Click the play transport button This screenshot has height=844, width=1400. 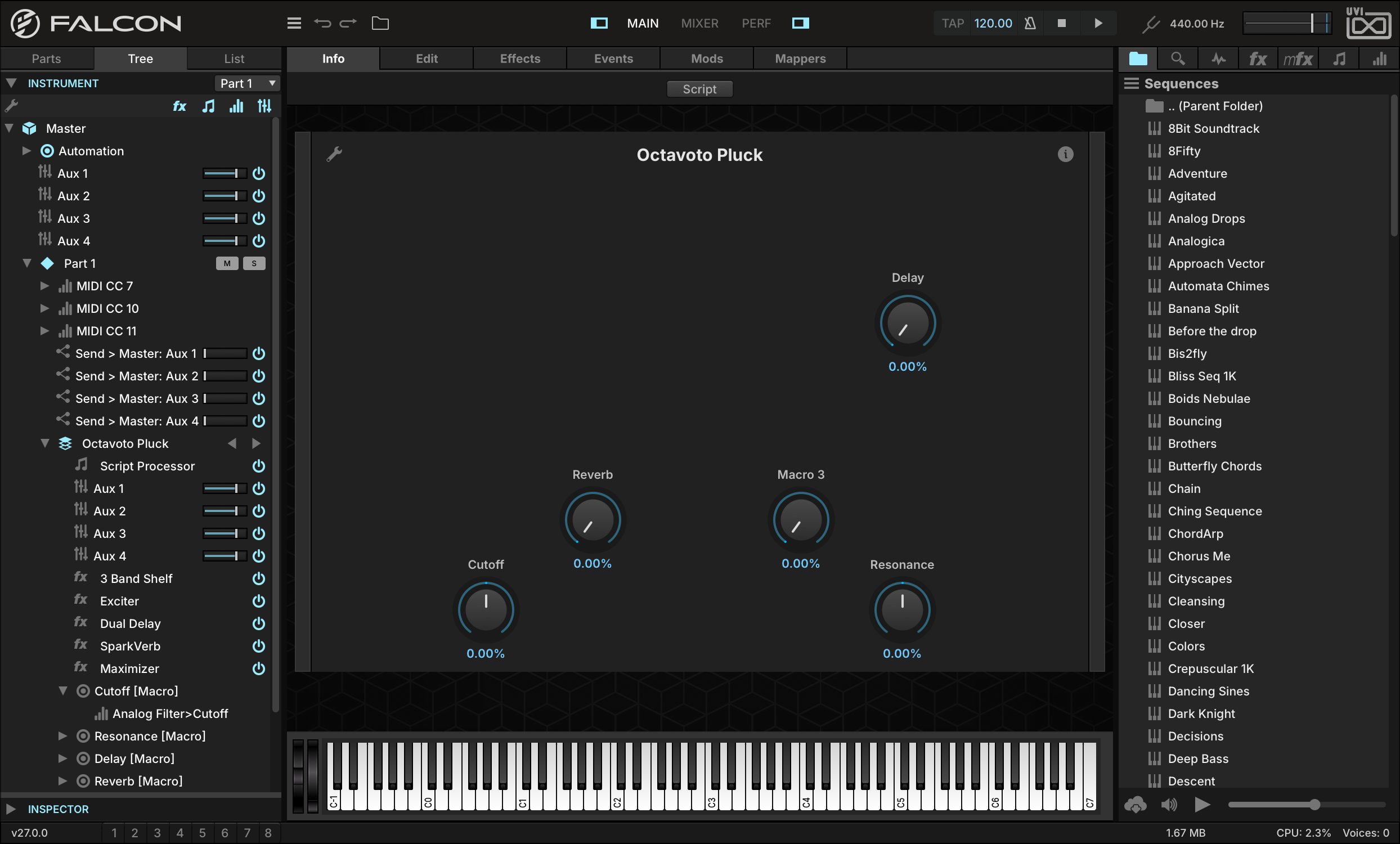[1098, 23]
